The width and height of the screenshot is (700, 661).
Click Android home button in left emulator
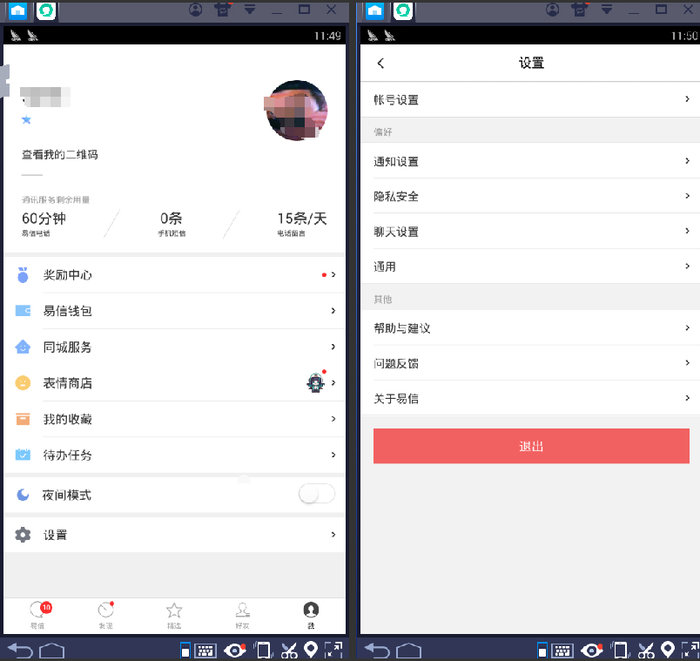point(52,651)
